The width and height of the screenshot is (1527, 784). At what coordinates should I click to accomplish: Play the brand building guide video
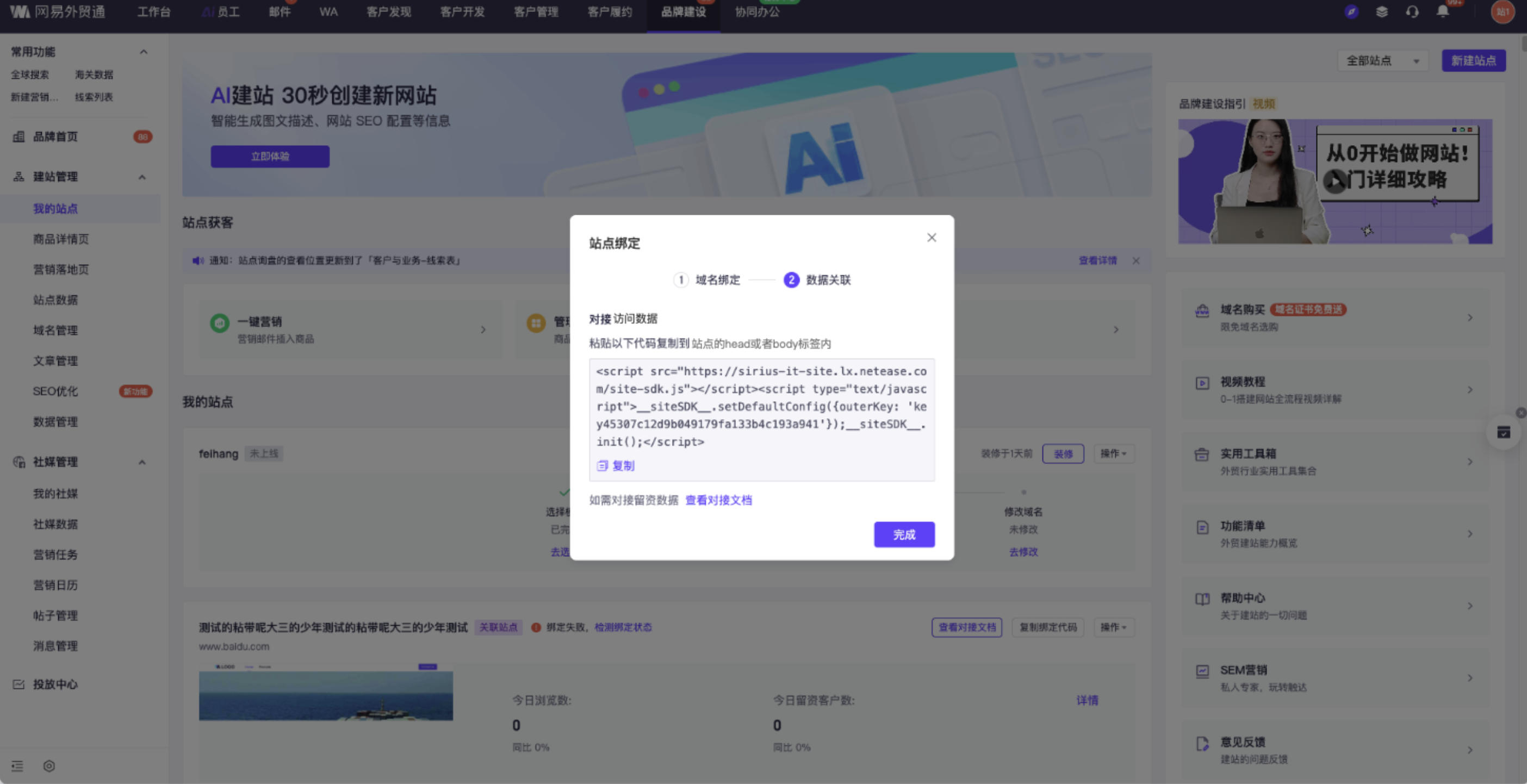[1334, 182]
